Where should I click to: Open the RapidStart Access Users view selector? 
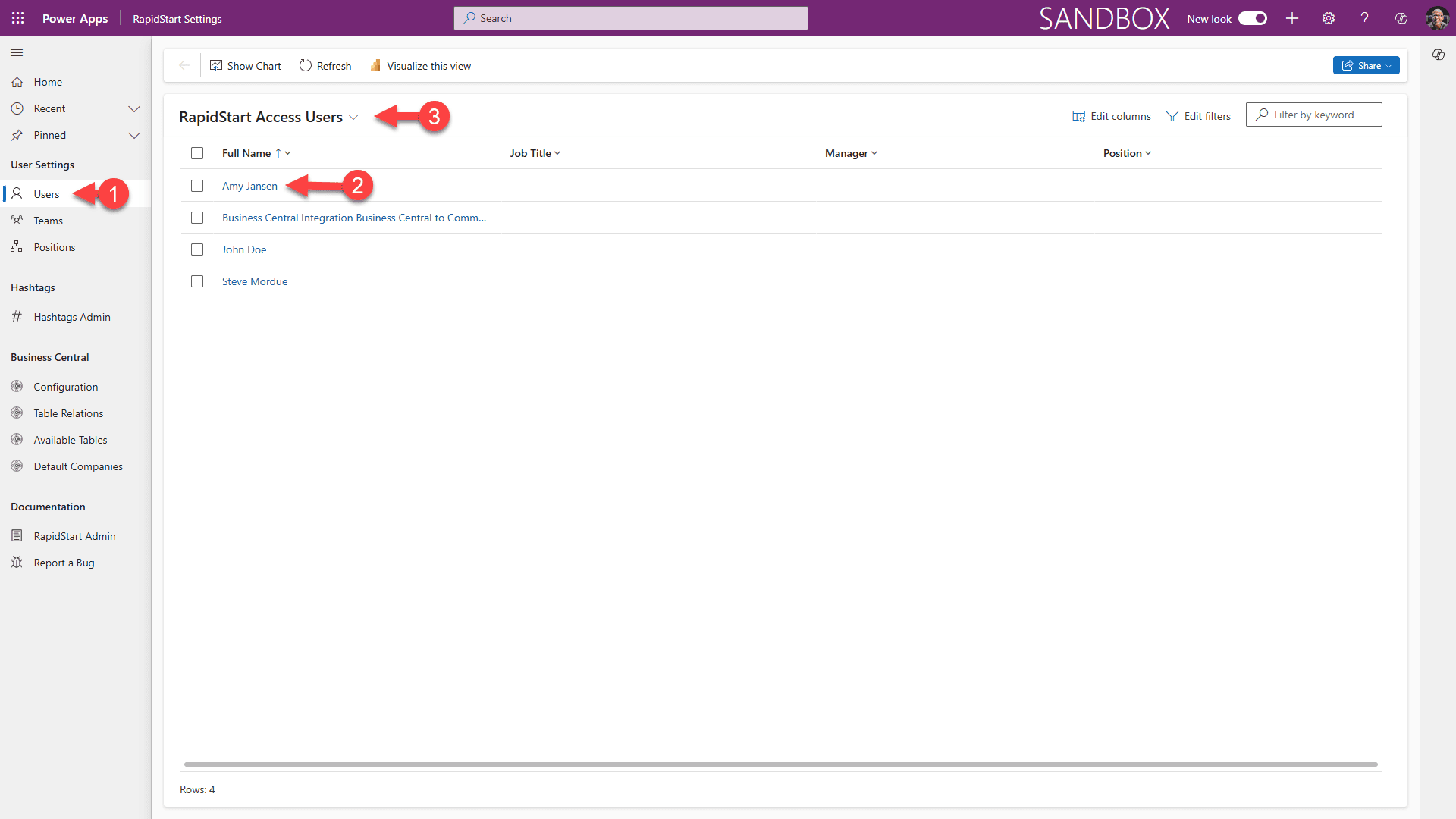(354, 118)
